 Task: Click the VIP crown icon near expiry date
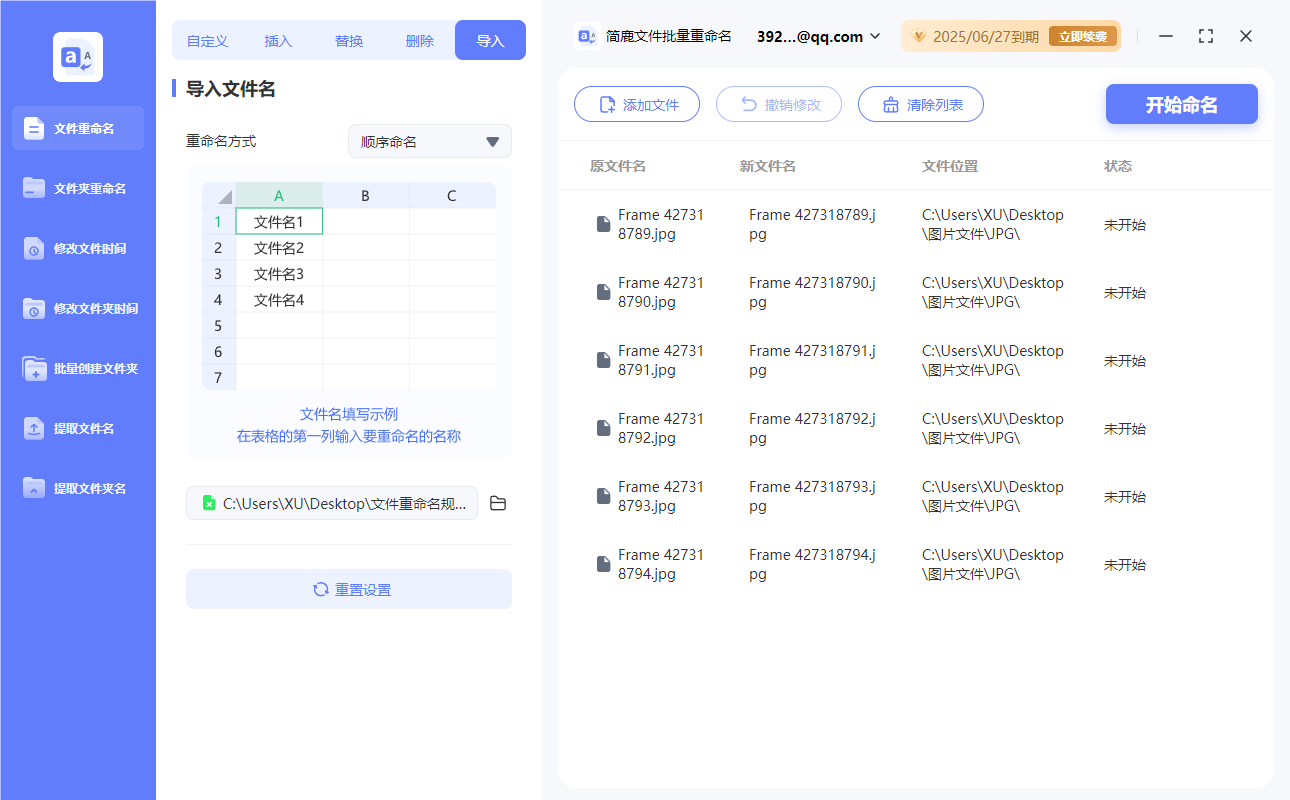(919, 35)
